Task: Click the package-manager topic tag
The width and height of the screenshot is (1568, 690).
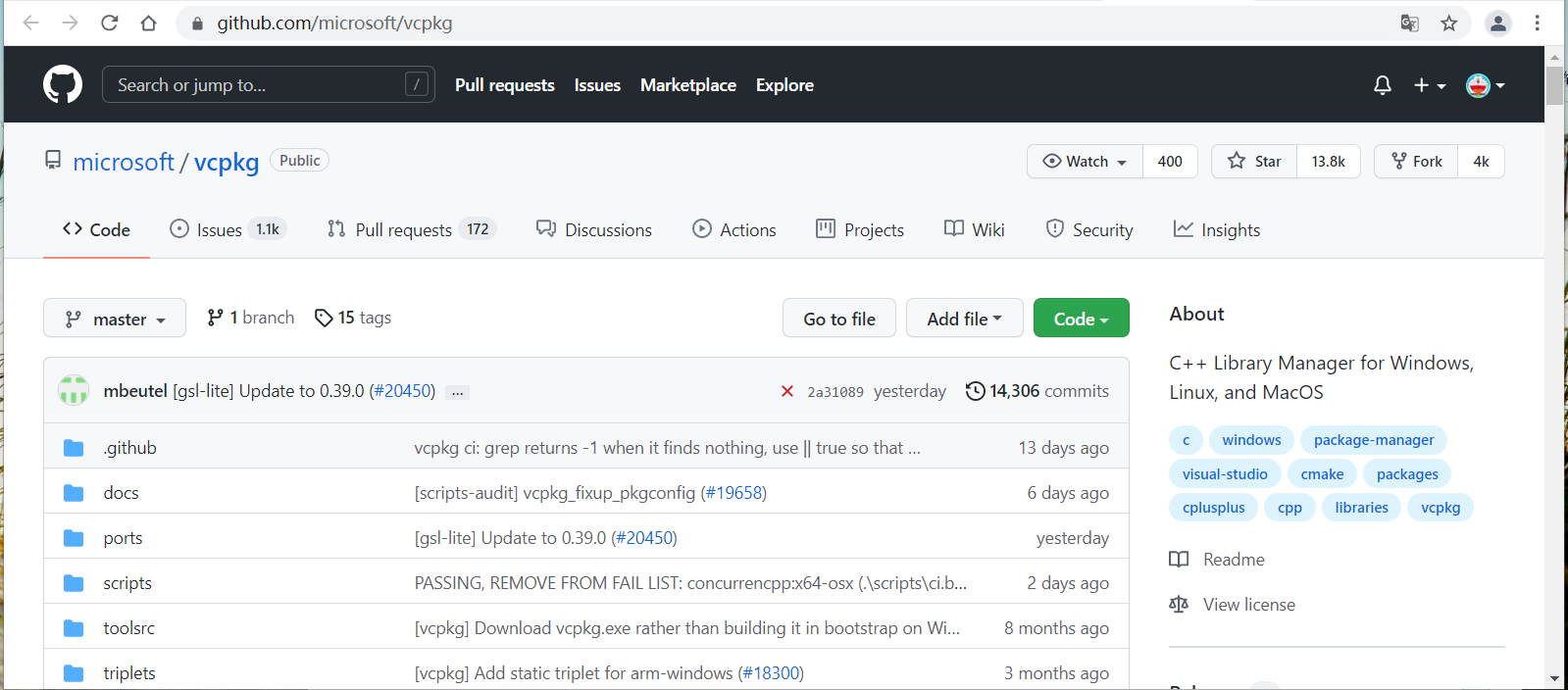Action: (1374, 440)
